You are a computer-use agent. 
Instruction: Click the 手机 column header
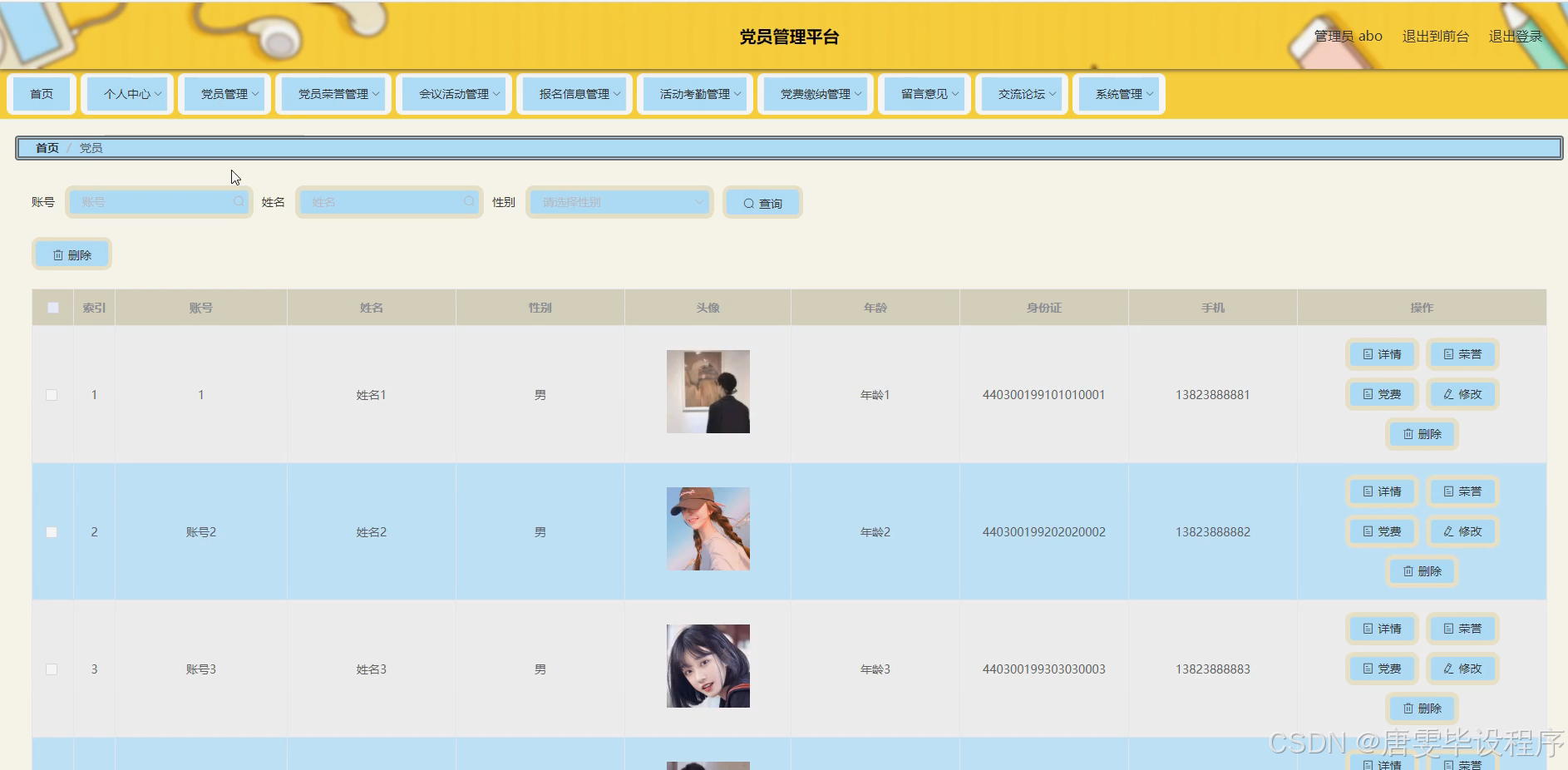pos(1213,308)
